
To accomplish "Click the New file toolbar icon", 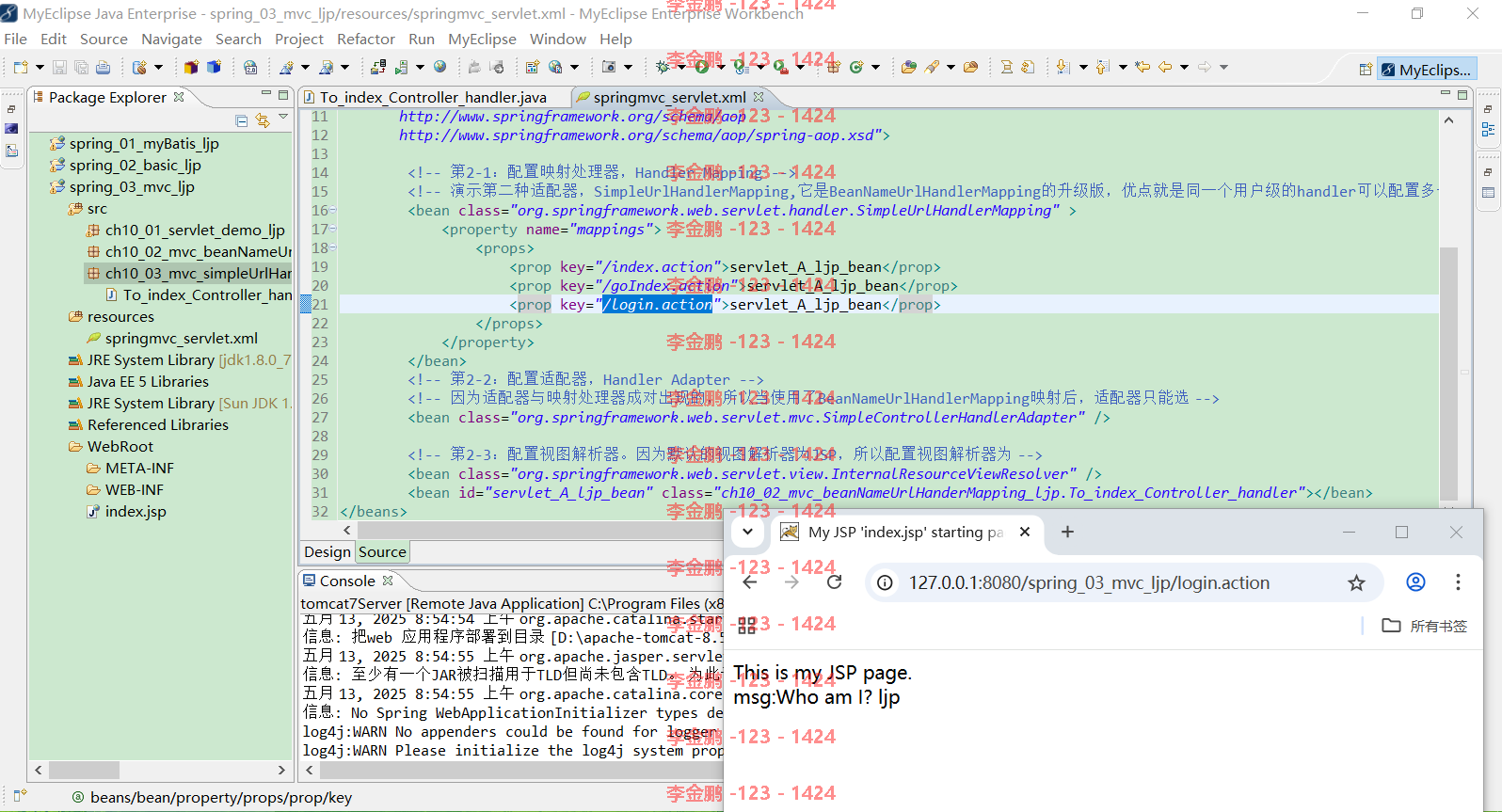I will pyautogui.click(x=21, y=67).
